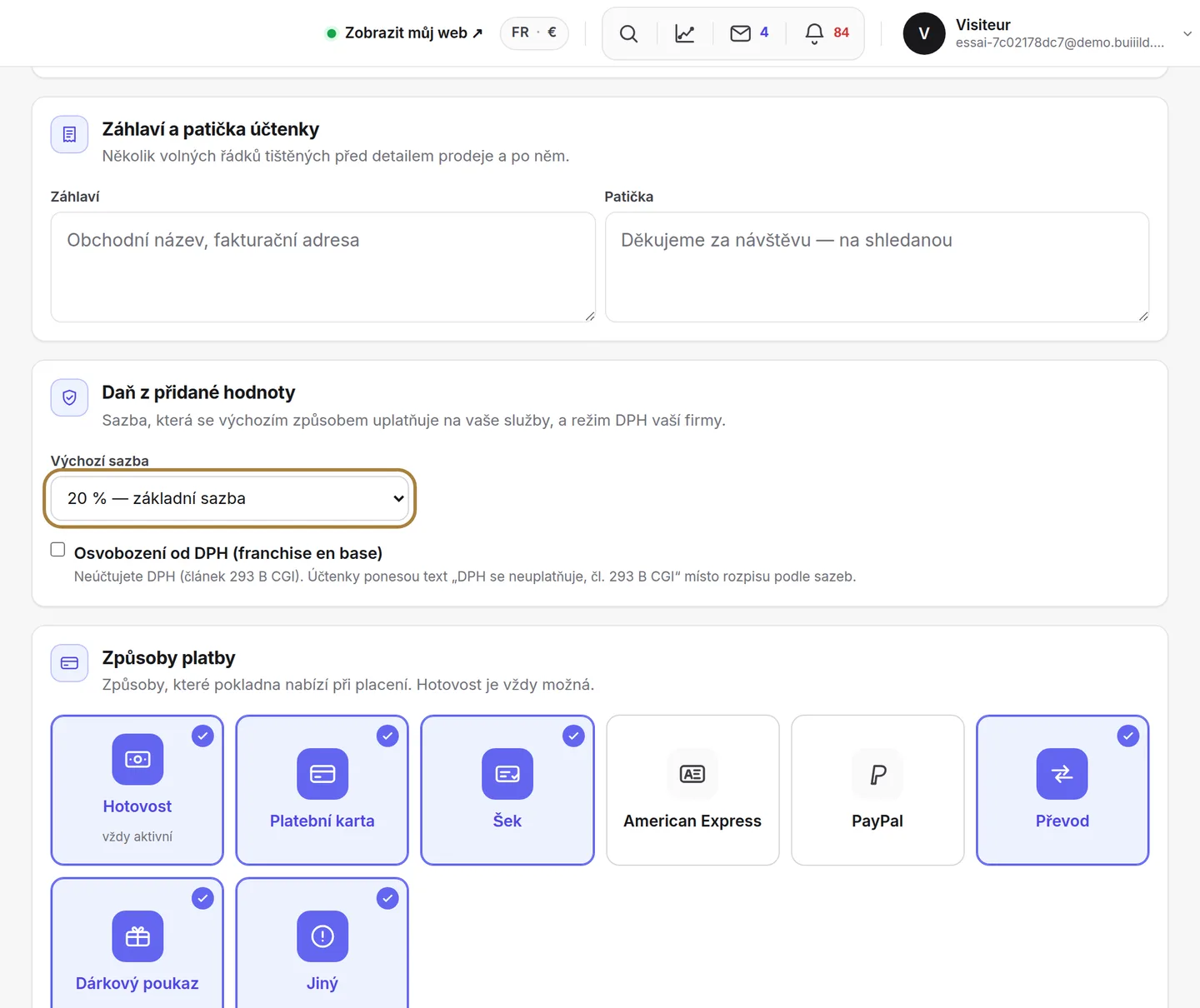This screenshot has width=1200, height=1008.
Task: Open the Výchozí sazba dropdown
Action: coord(229,498)
